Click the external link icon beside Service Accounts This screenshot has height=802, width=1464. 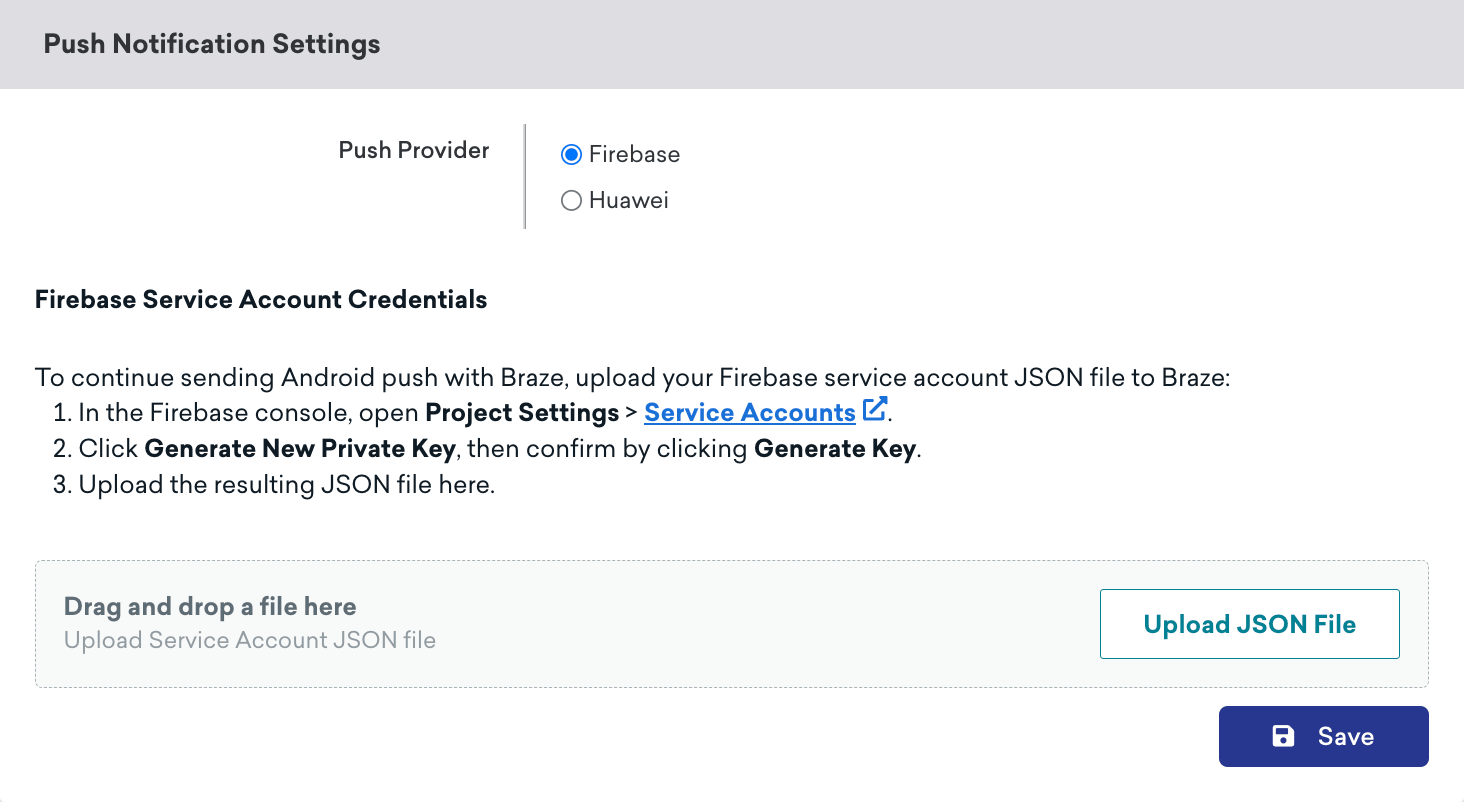pyautogui.click(x=875, y=410)
